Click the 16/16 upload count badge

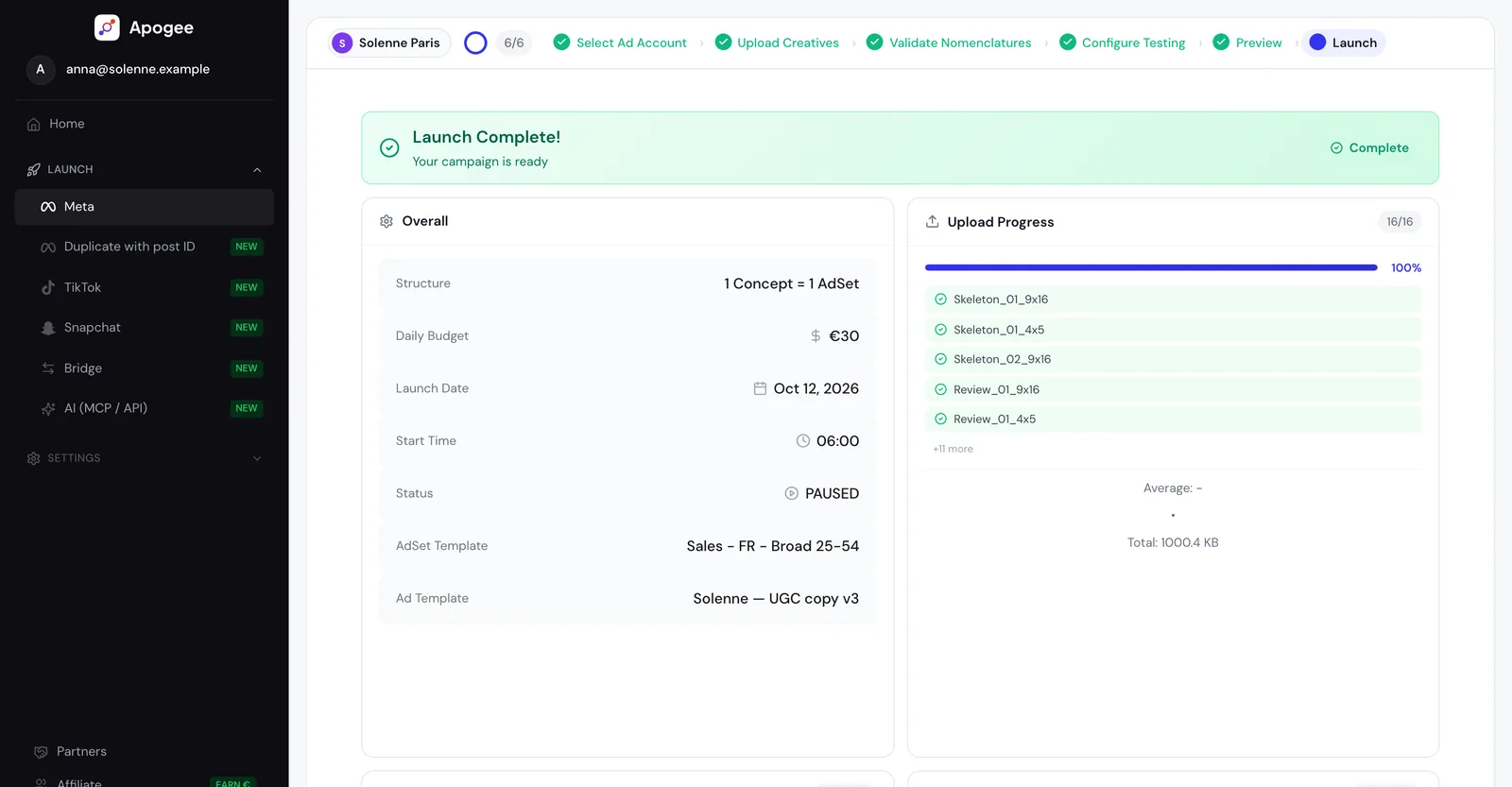[1400, 222]
